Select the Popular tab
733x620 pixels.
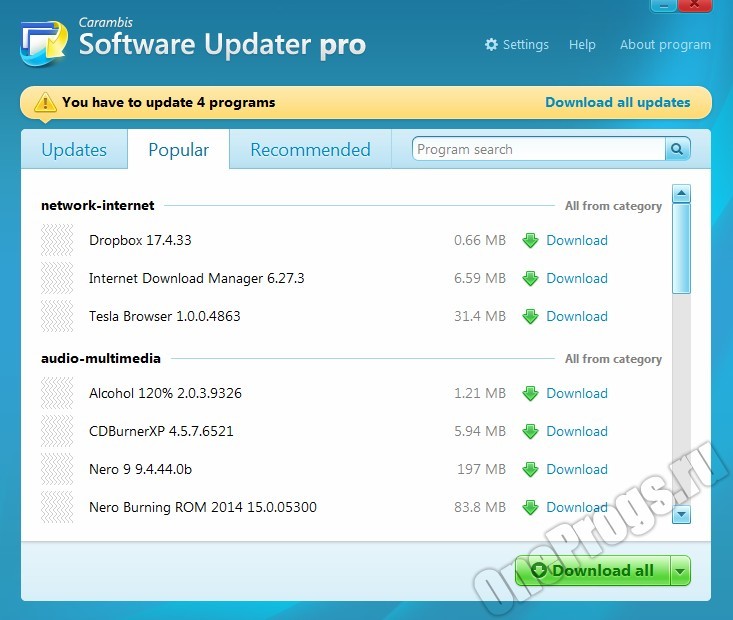pyautogui.click(x=179, y=150)
